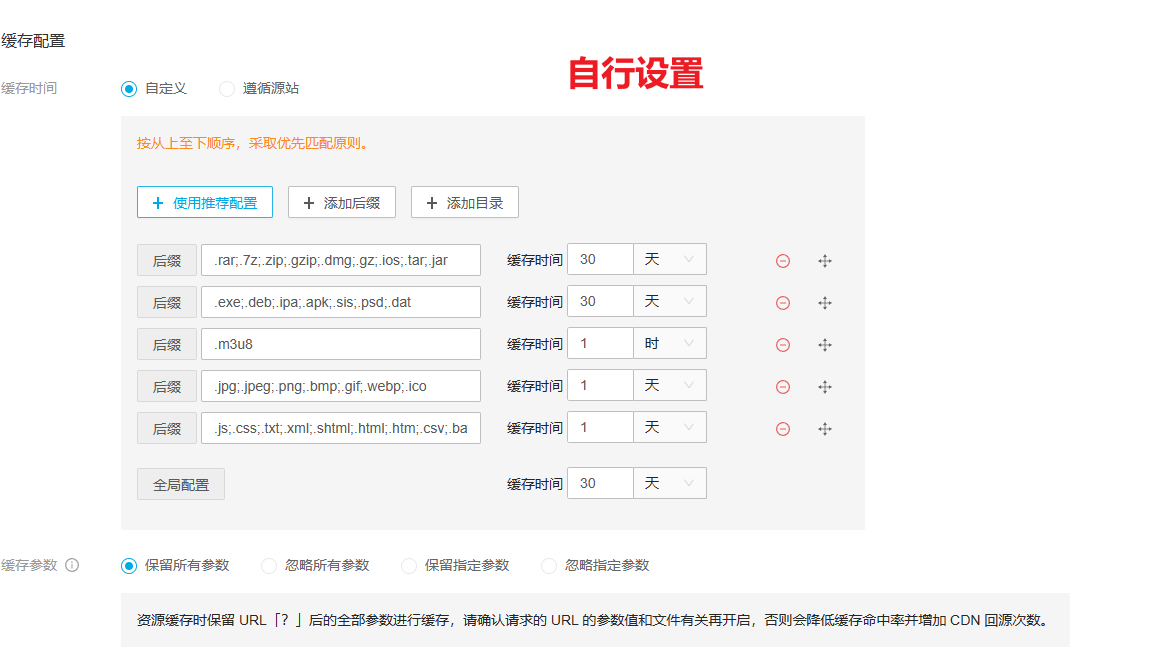Select 忽略所有参数 radio option
This screenshot has width=1152, height=657.
[269, 566]
